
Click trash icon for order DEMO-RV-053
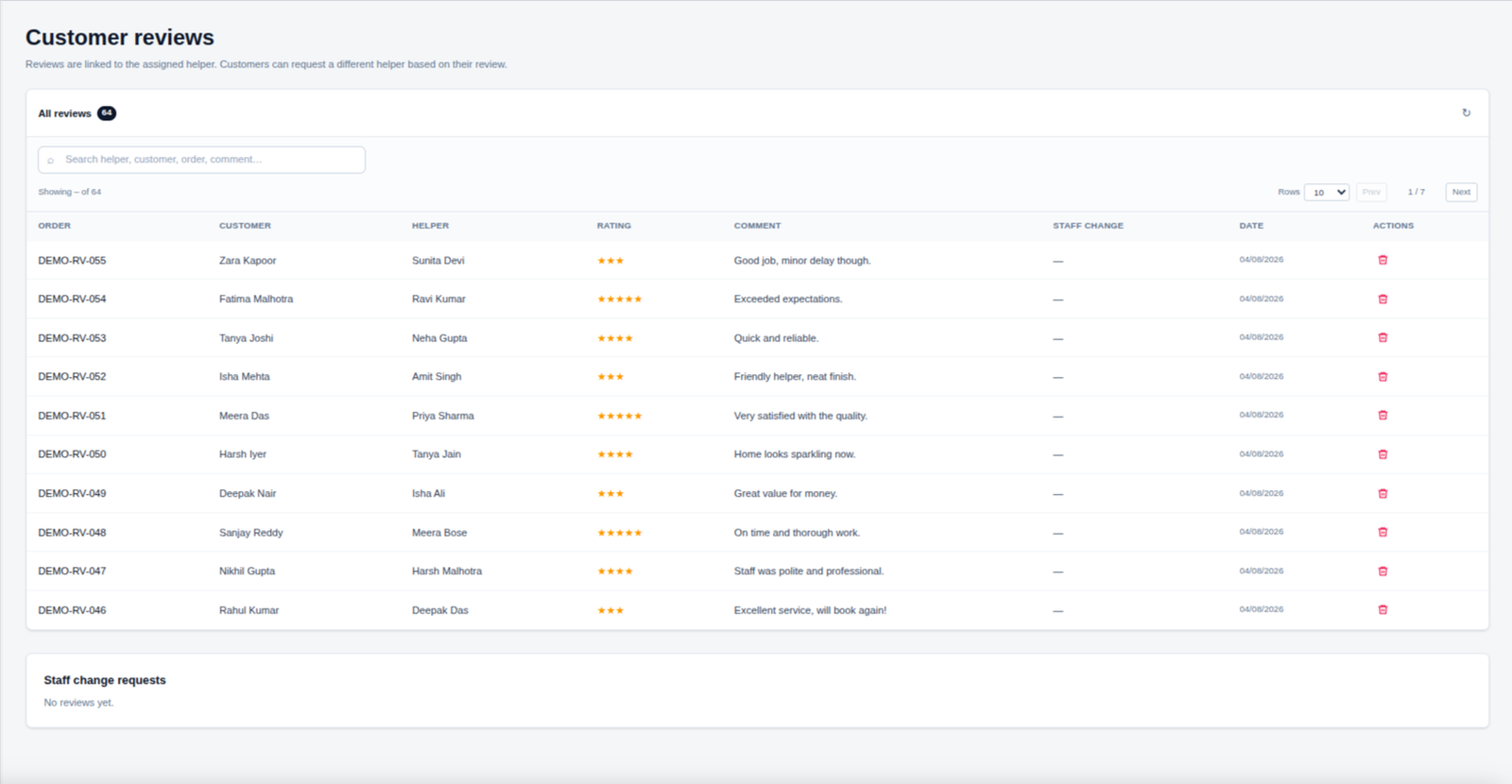click(x=1383, y=337)
